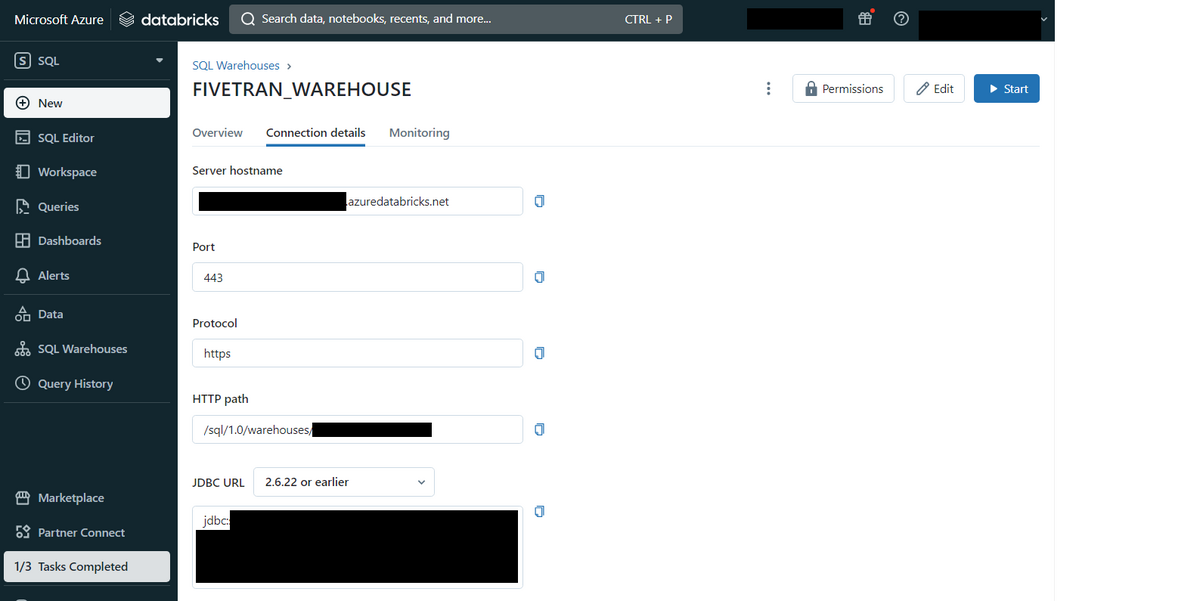Screen dimensions: 1200x601
Task: Click the SQL Warehouses sidebar icon
Action: pyautogui.click(x=22, y=349)
